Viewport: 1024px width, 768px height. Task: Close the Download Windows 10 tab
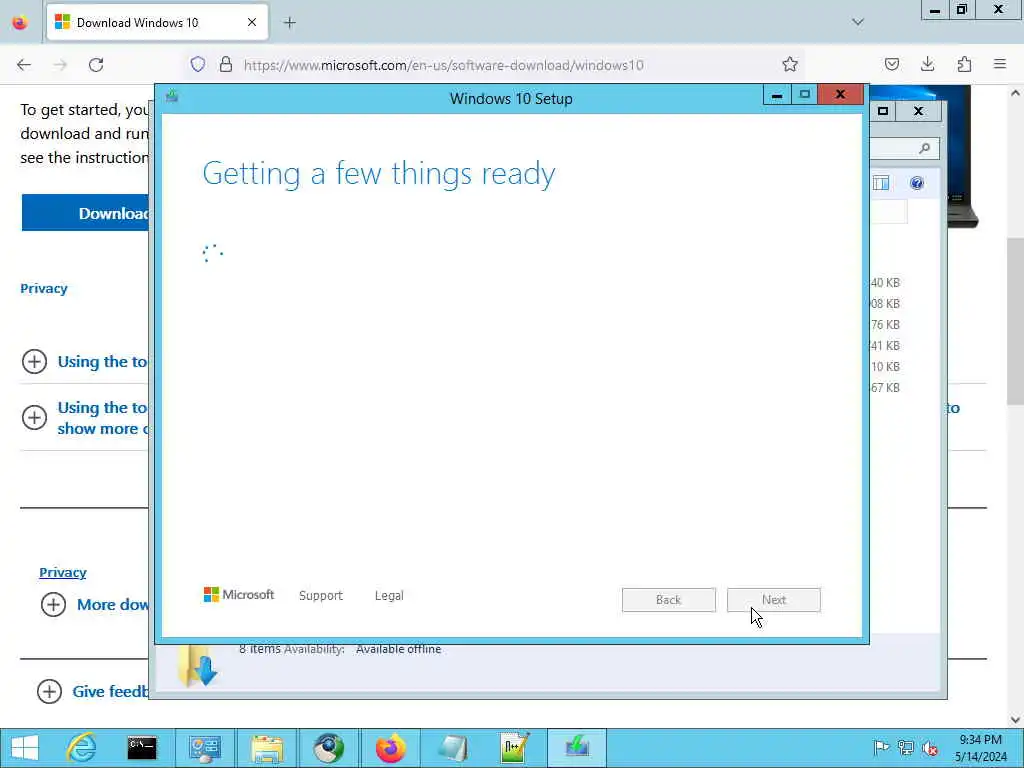(251, 22)
